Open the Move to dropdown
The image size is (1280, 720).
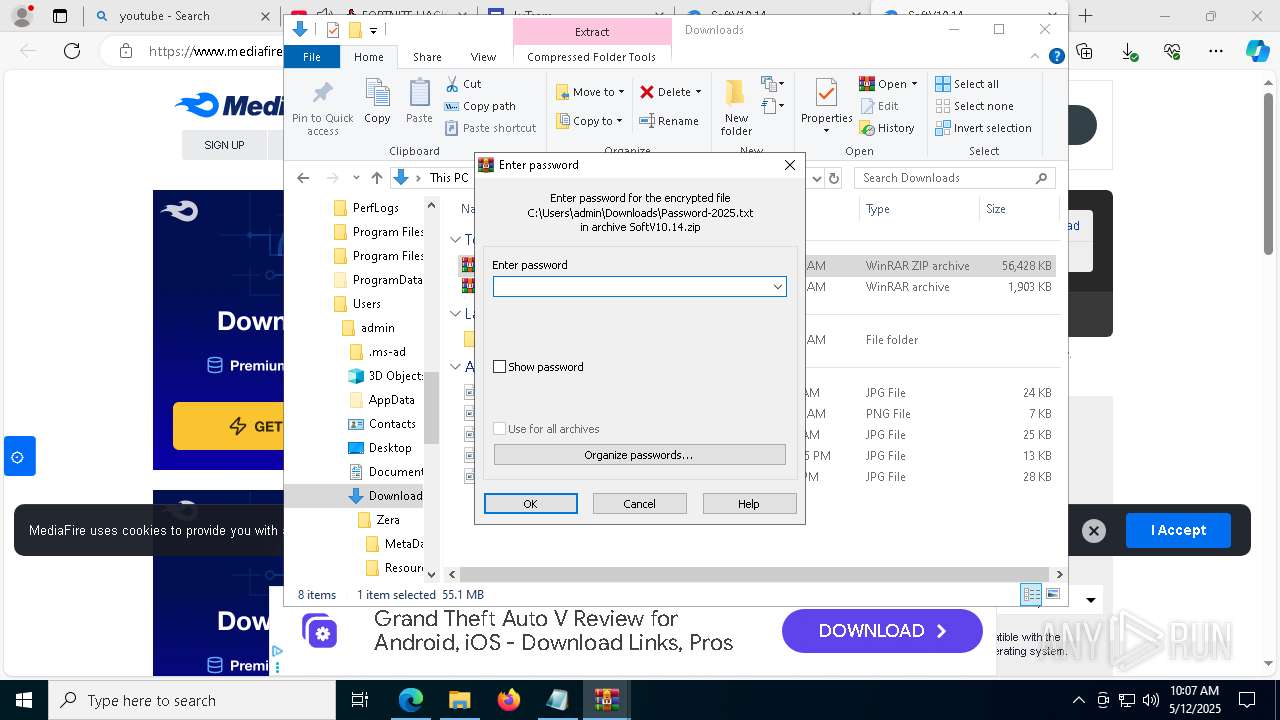[x=590, y=92]
